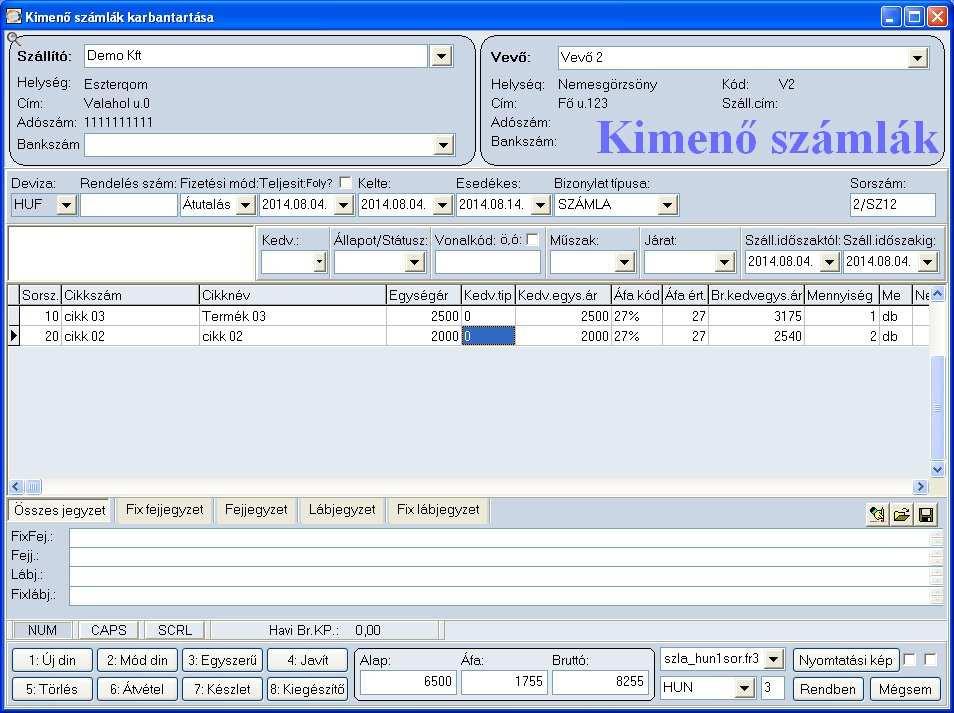
Task: Open the Száll.időszaktól date dropdown
Action: [829, 263]
